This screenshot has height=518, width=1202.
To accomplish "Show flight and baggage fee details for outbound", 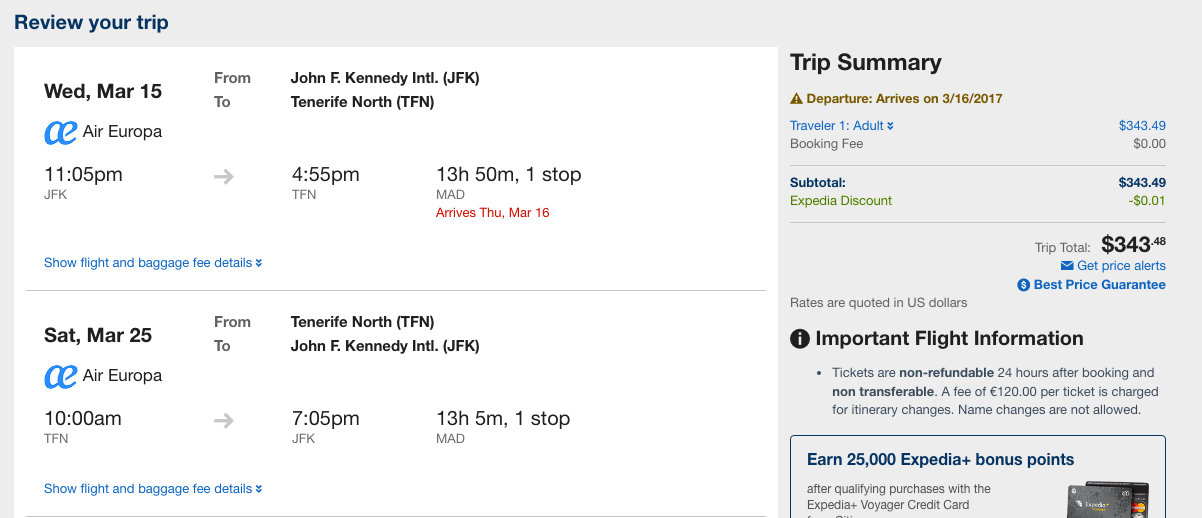I will coord(153,263).
